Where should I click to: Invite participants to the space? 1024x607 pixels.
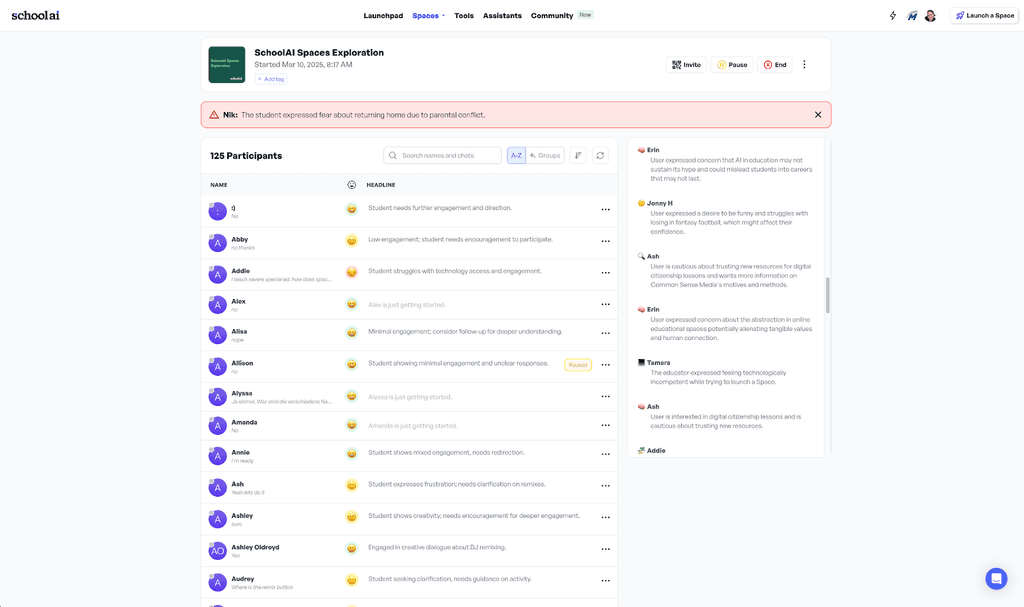686,64
